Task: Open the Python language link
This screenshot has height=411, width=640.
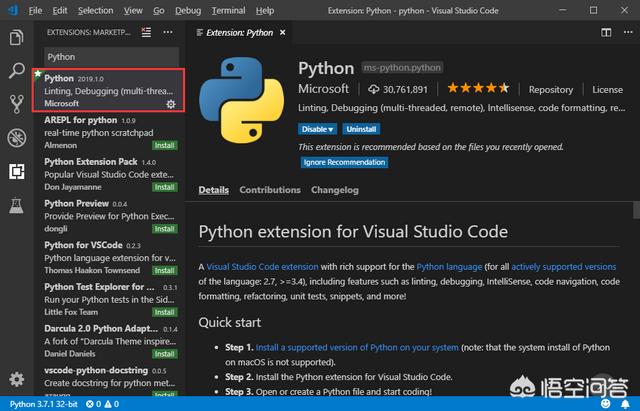Action: click(449, 267)
